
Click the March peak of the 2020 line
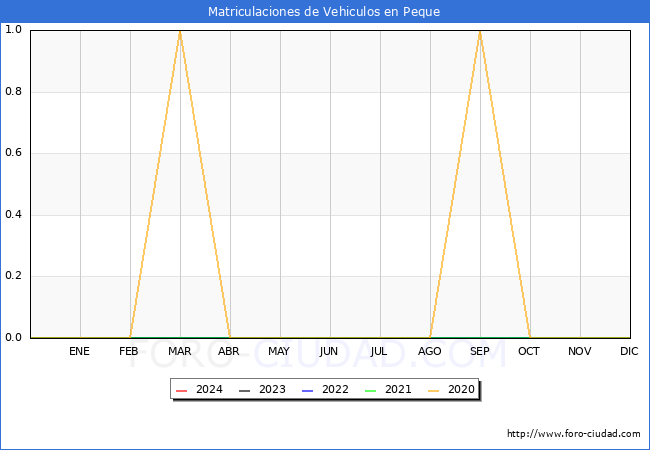coord(180,31)
